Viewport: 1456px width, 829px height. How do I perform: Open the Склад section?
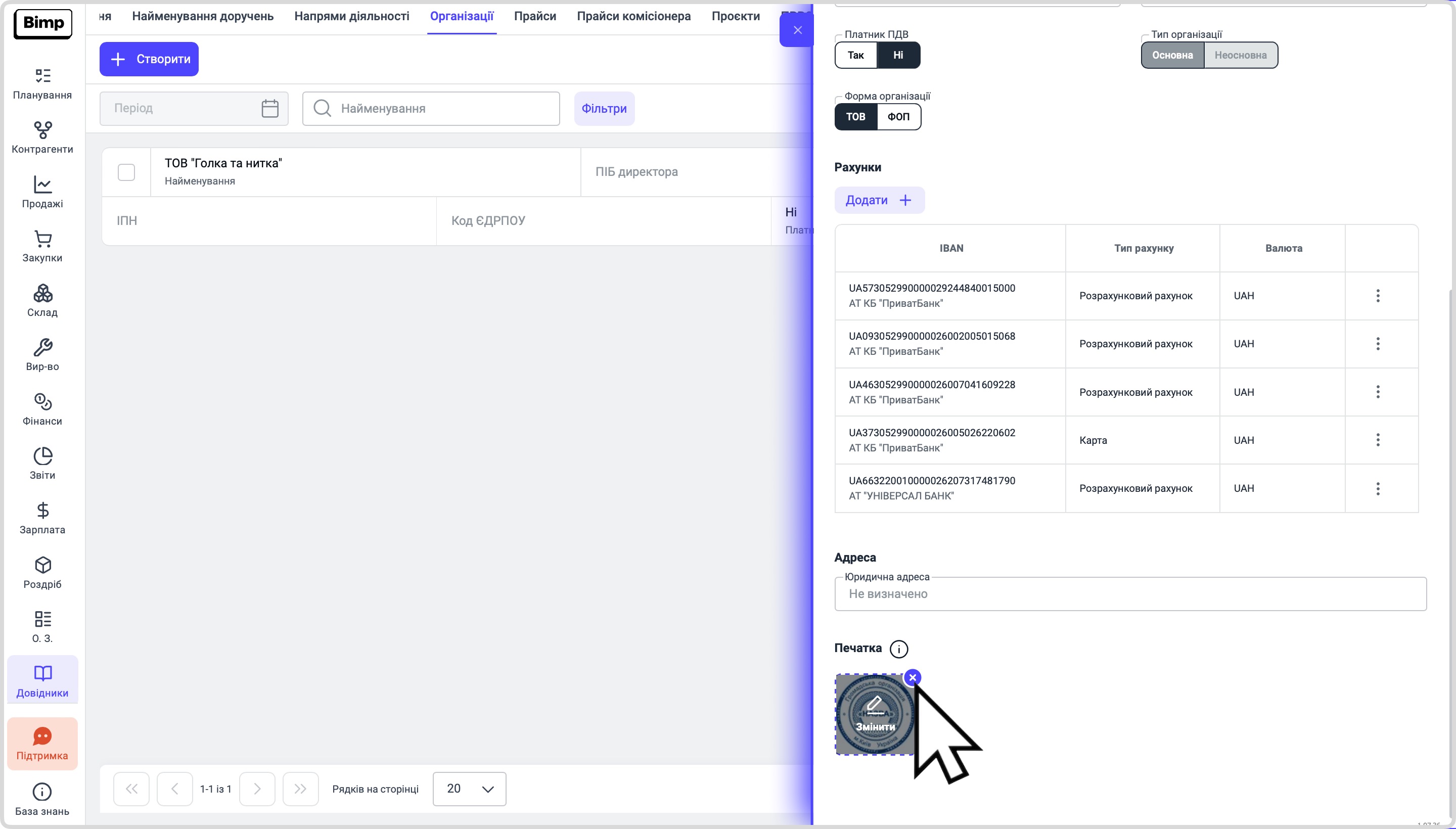coord(42,301)
